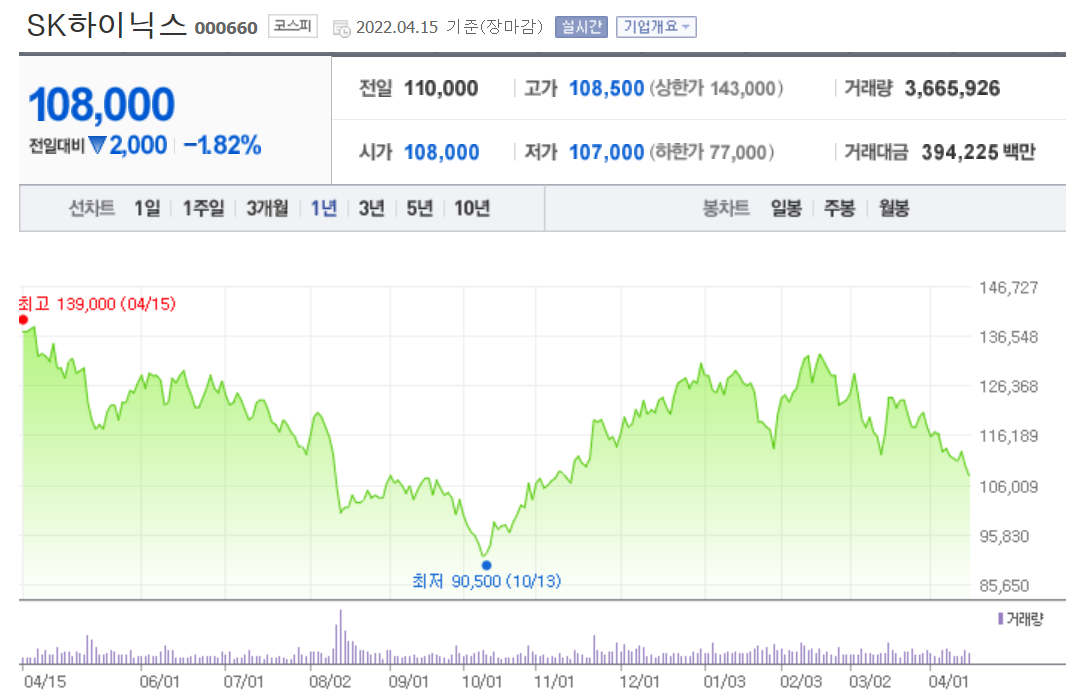Click the 04/01 x-axis date label
Image resolution: width=1066 pixels, height=694 pixels.
click(949, 681)
